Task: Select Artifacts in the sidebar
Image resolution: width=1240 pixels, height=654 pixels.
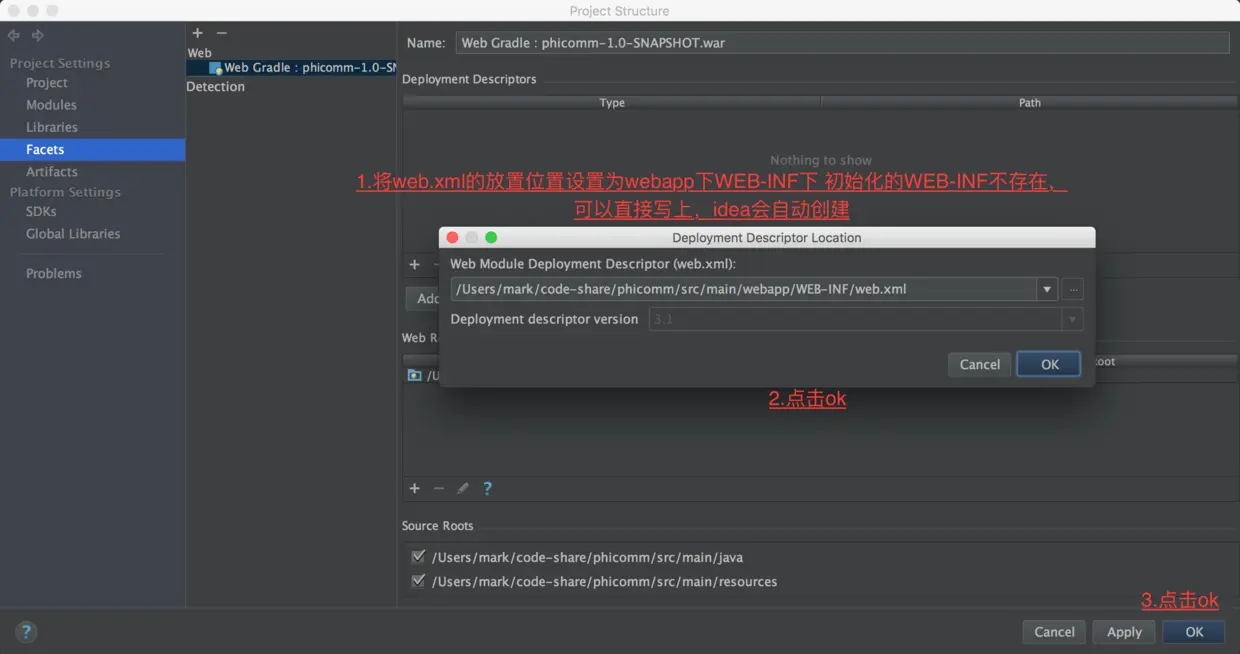Action: point(52,171)
